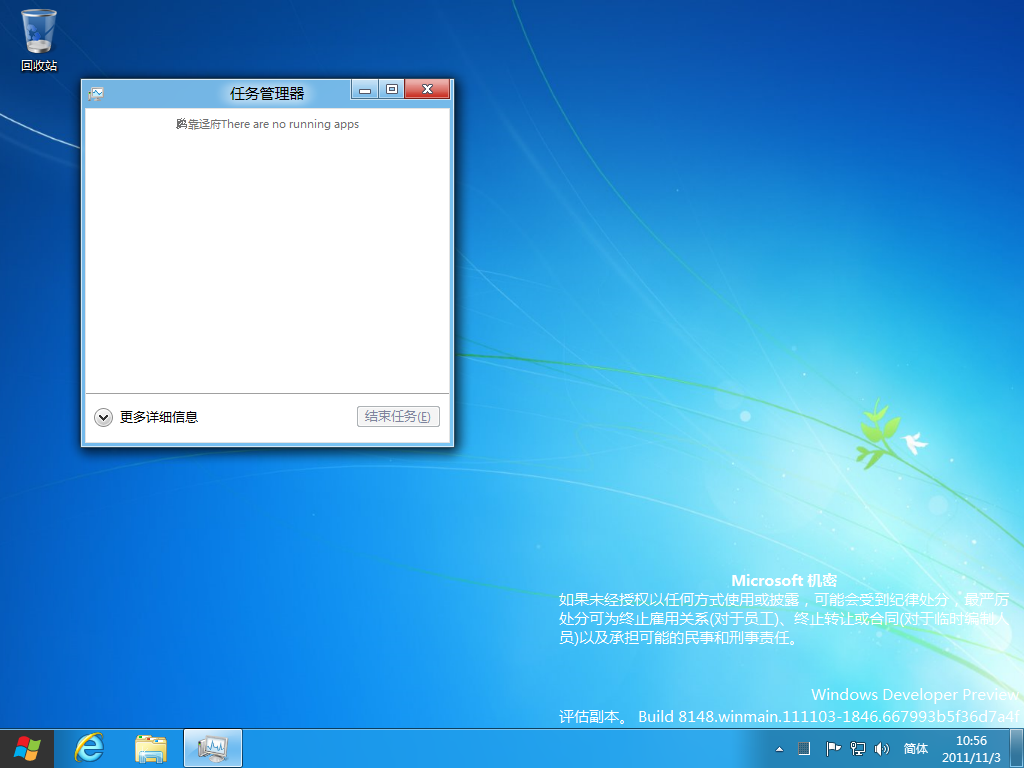The height and width of the screenshot is (768, 1024).
Task: Click the keyboard tray icon beside the flag
Action: pyautogui.click(x=804, y=749)
